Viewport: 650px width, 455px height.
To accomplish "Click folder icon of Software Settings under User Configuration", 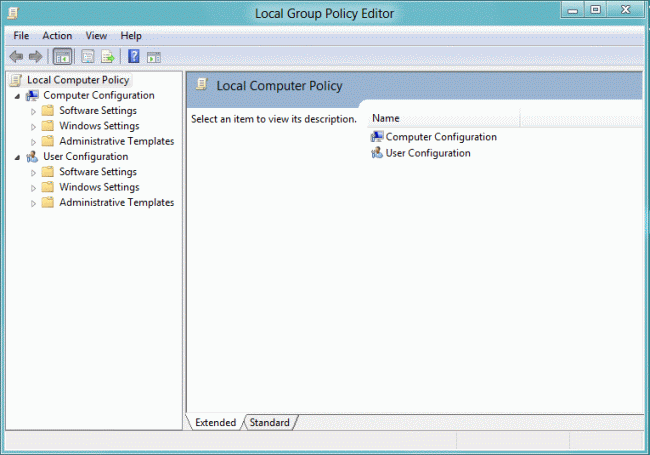I will pos(48,172).
